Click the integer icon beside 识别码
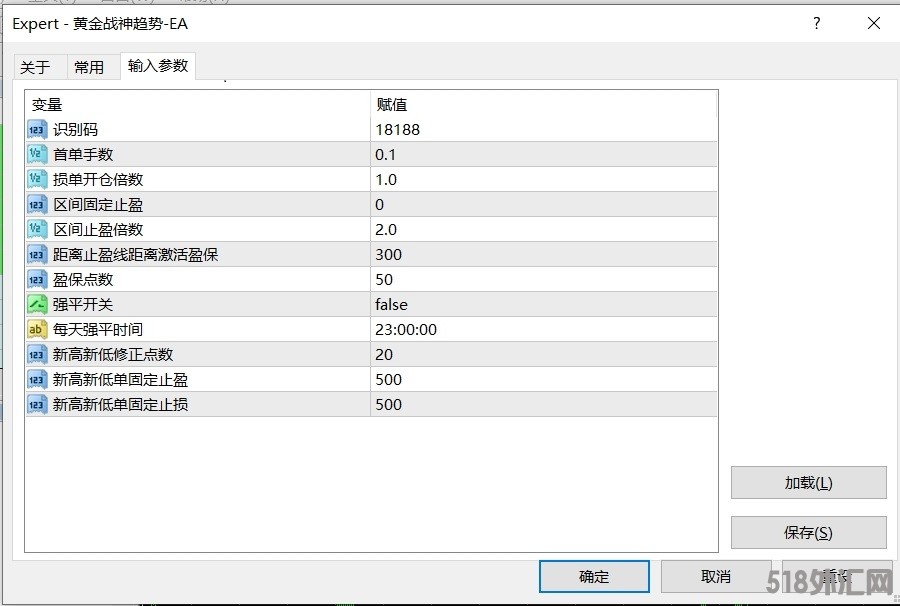 pyautogui.click(x=37, y=129)
